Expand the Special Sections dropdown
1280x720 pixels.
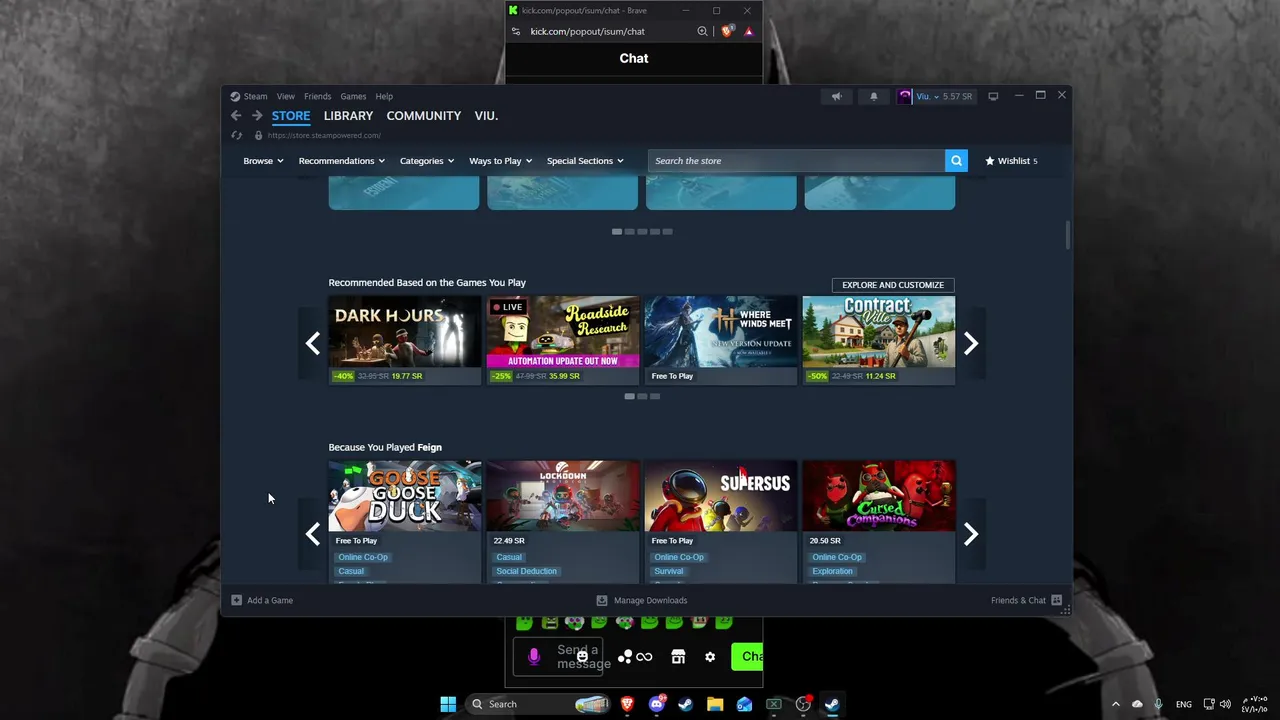(585, 161)
